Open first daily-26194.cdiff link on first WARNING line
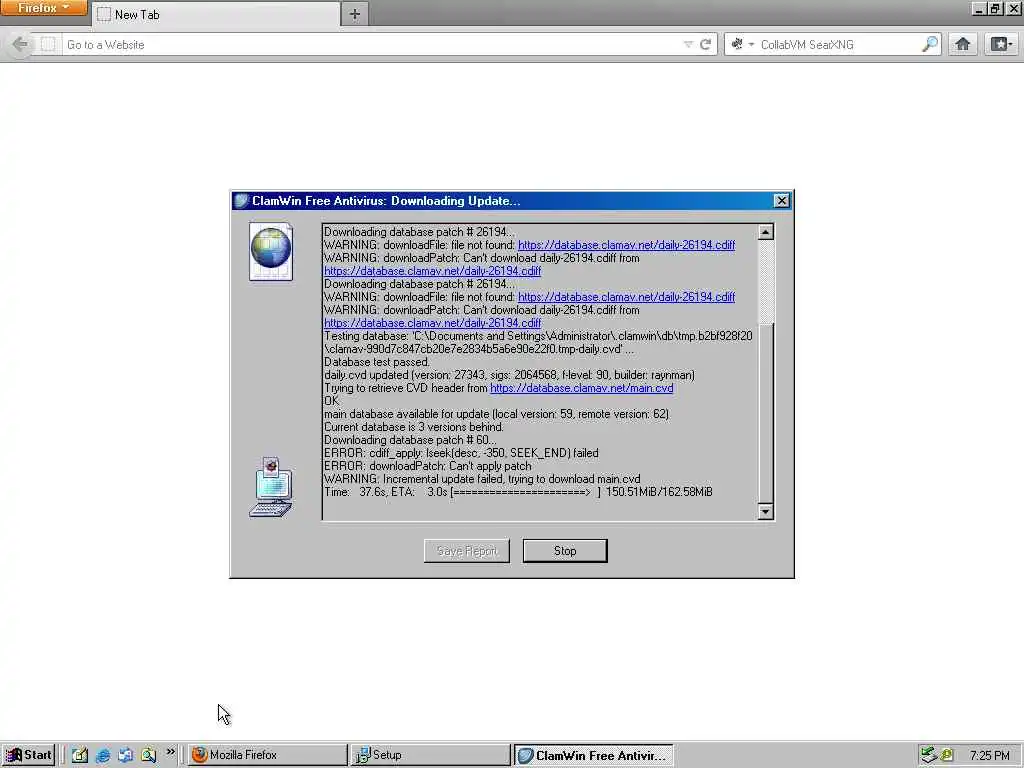Viewport: 1024px width, 768px height. [x=626, y=245]
